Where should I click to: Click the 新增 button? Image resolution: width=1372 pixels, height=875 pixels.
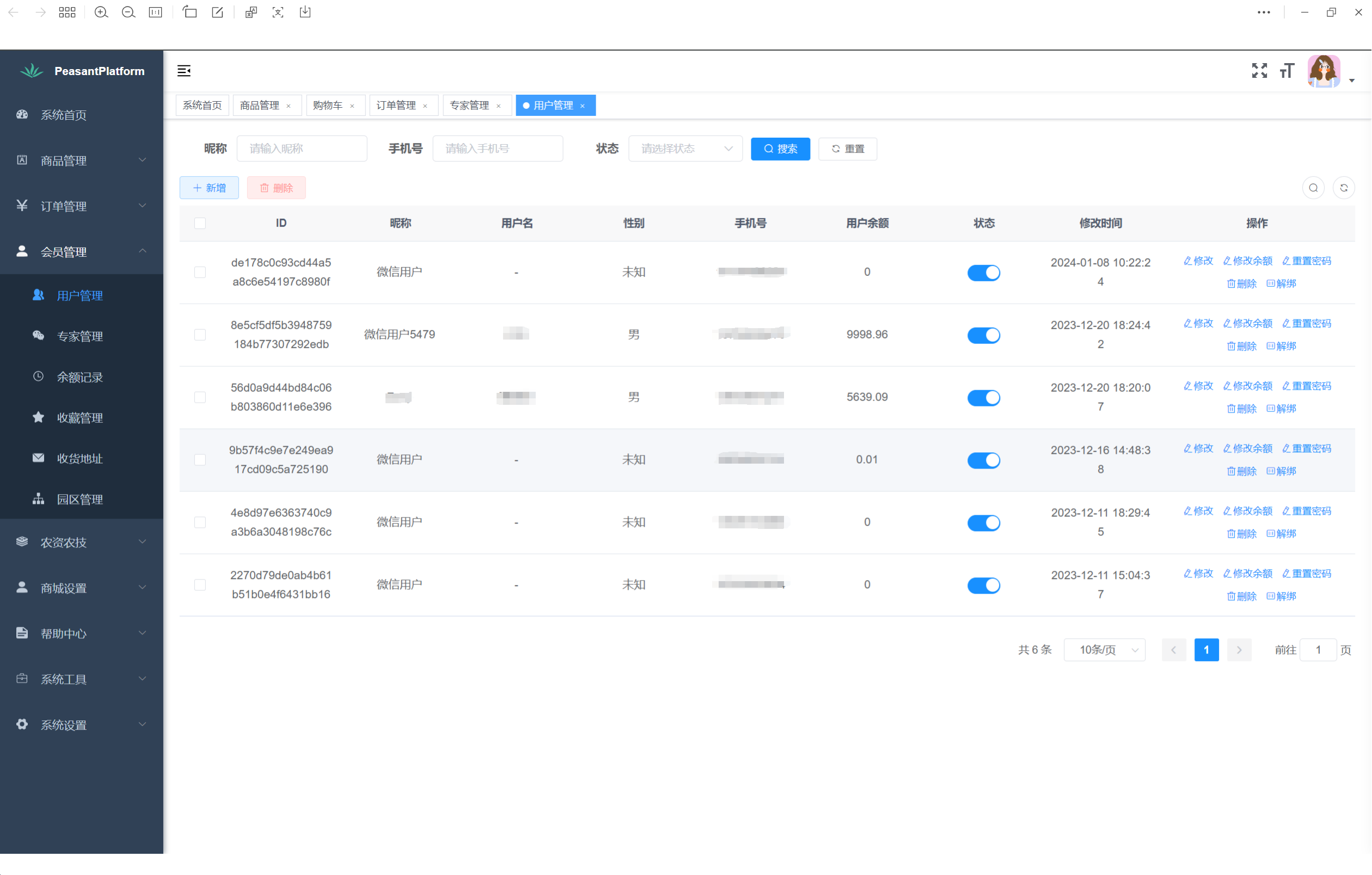[x=209, y=188]
